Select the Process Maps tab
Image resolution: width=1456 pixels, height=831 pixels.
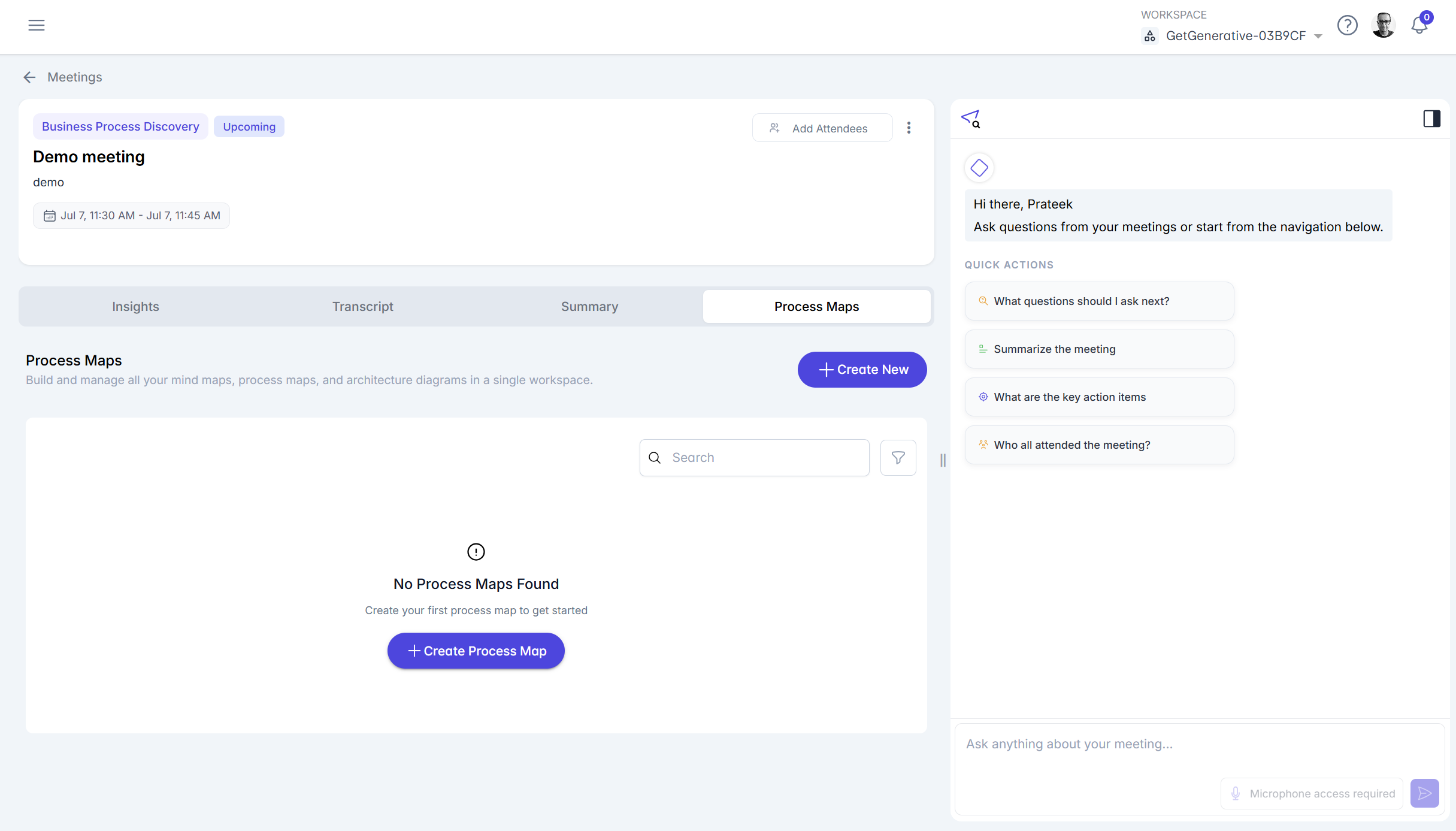(x=817, y=307)
